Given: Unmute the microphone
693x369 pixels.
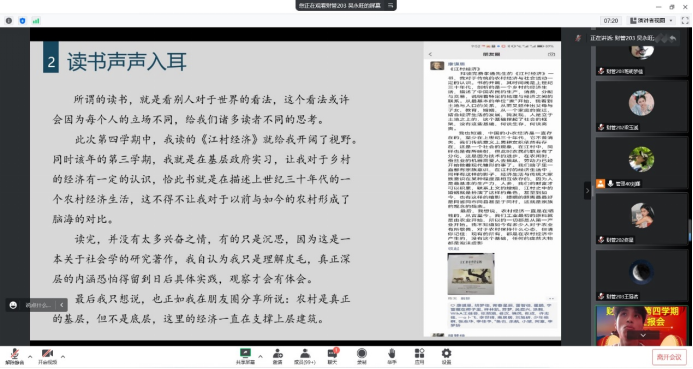Looking at the screenshot, I should coord(15,356).
